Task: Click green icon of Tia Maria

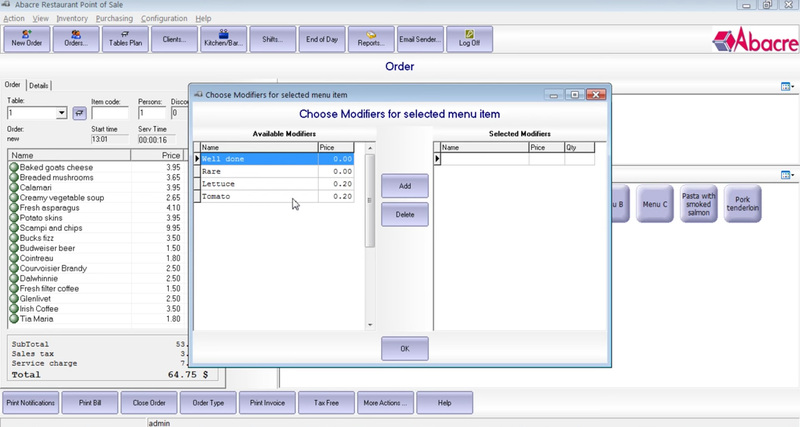Action: [14, 319]
